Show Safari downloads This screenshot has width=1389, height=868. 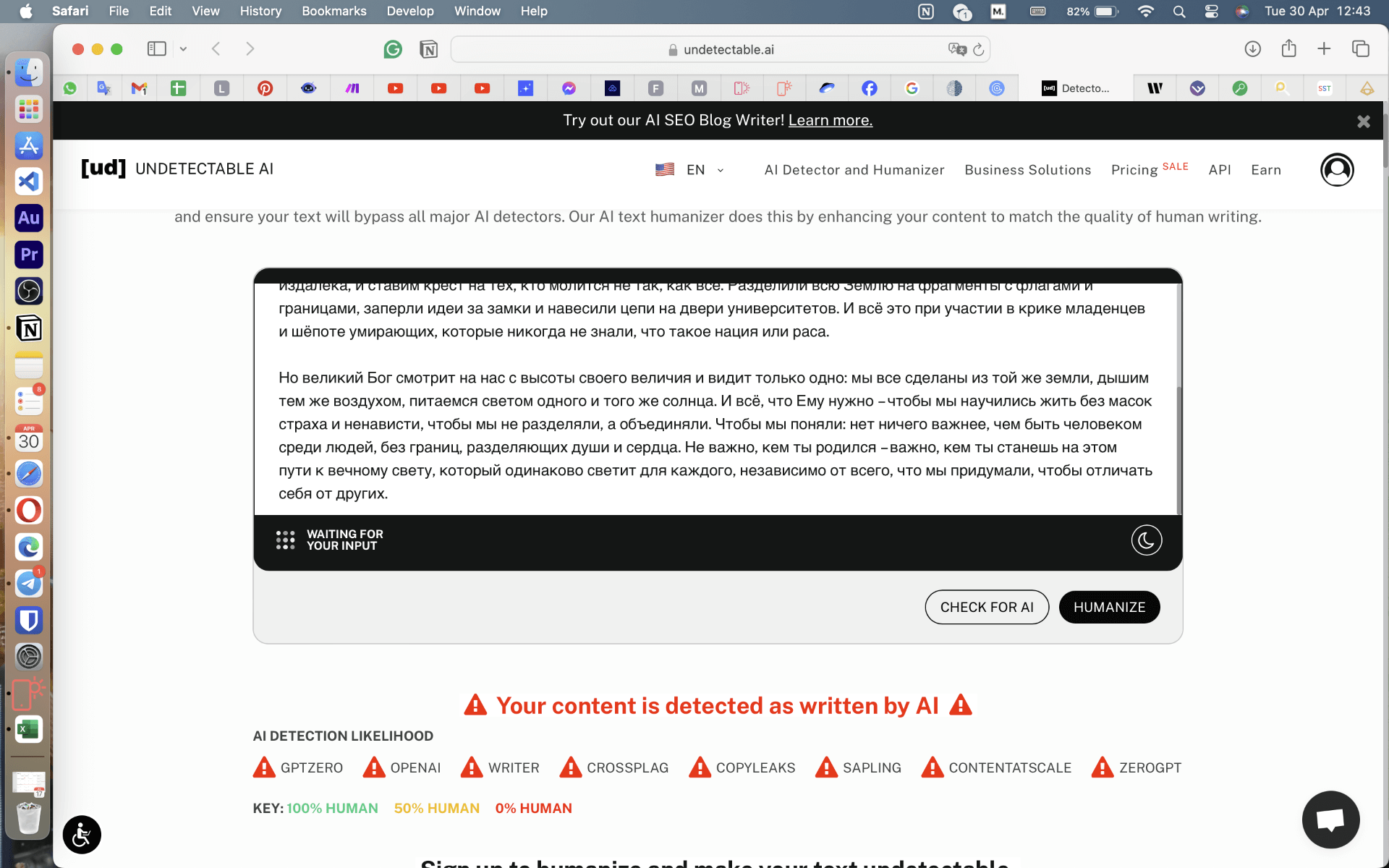click(1252, 48)
